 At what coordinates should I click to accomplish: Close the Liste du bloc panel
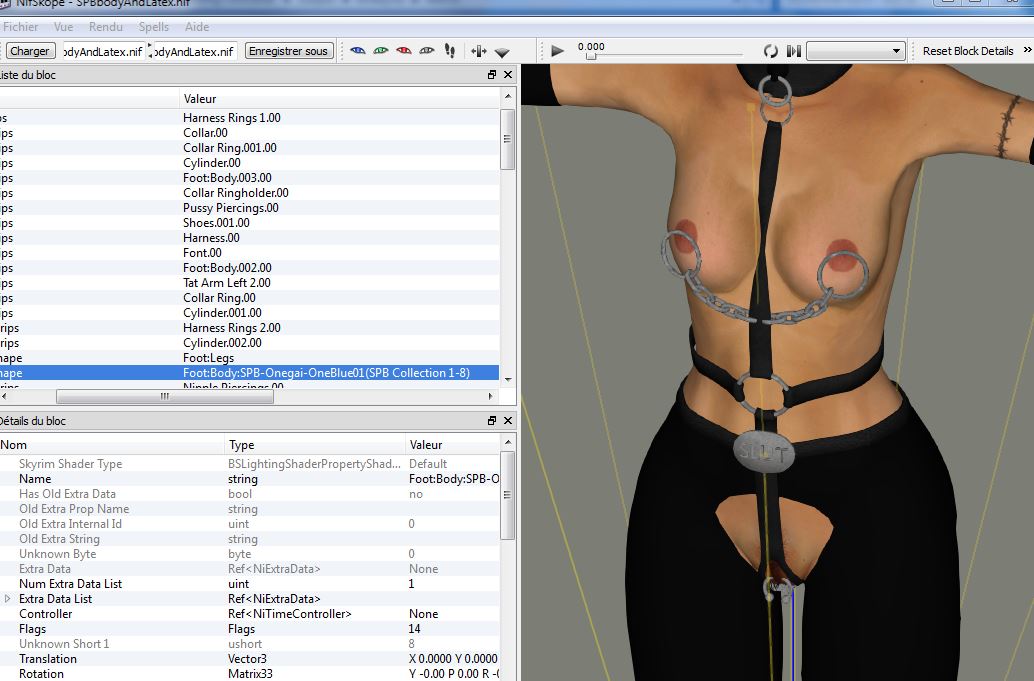coord(508,75)
